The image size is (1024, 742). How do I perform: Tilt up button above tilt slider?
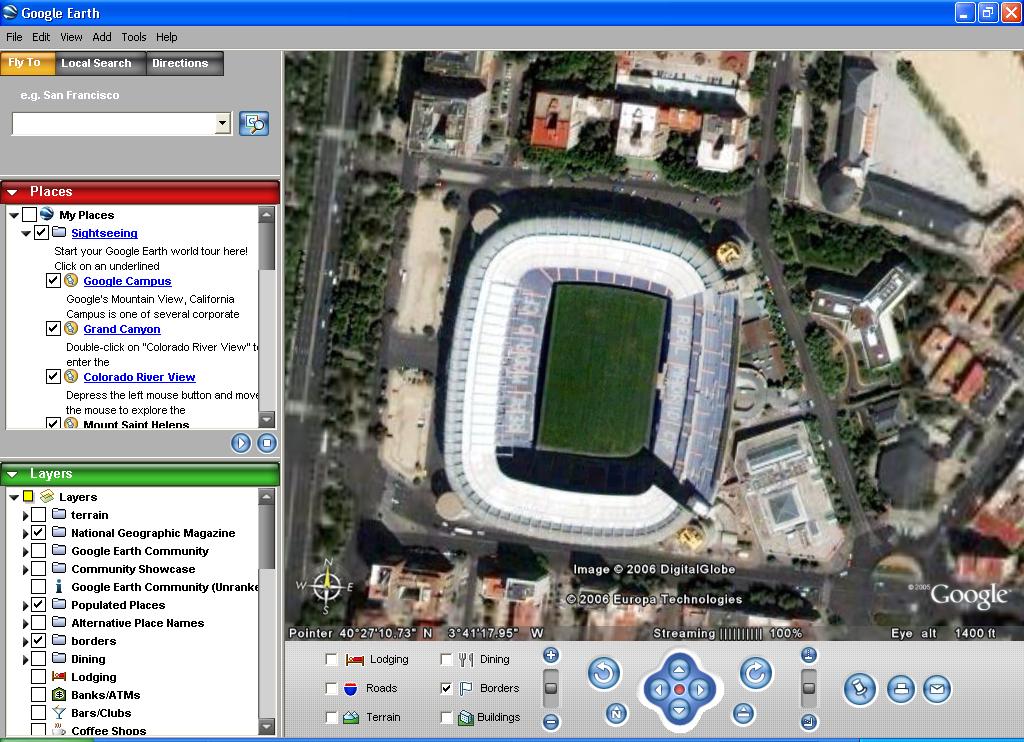coord(808,655)
